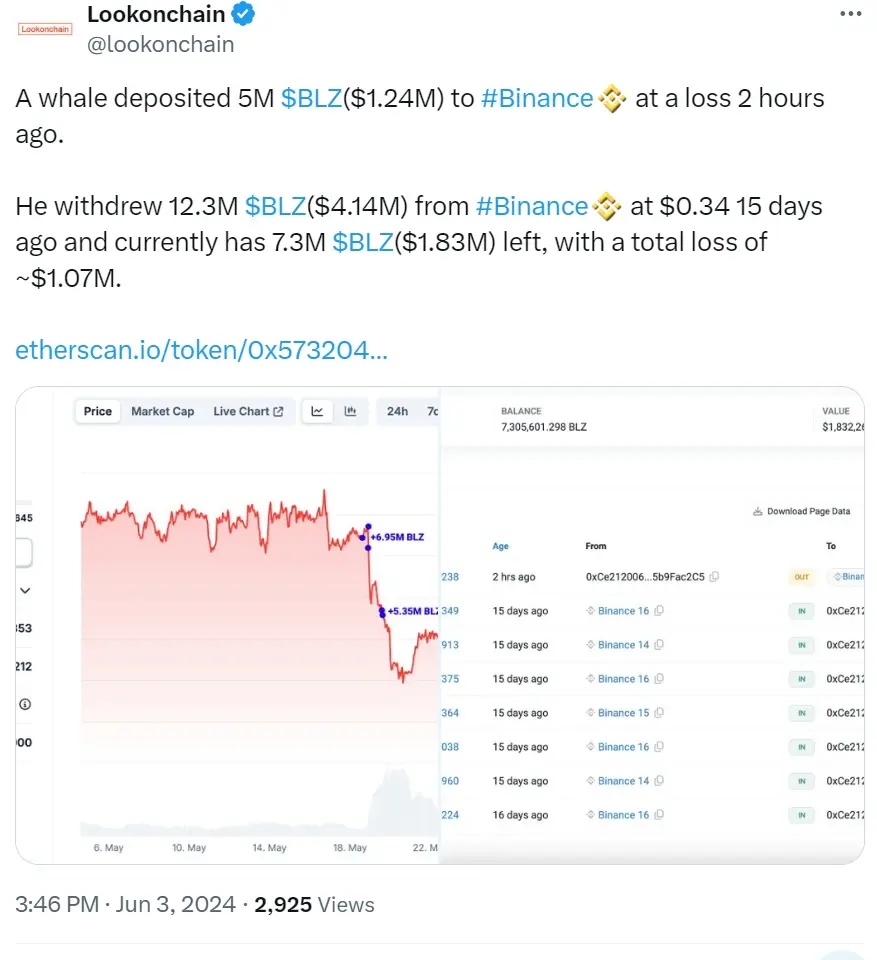Click the info circle icon left of chart
The height and width of the screenshot is (960, 877).
coord(25,704)
